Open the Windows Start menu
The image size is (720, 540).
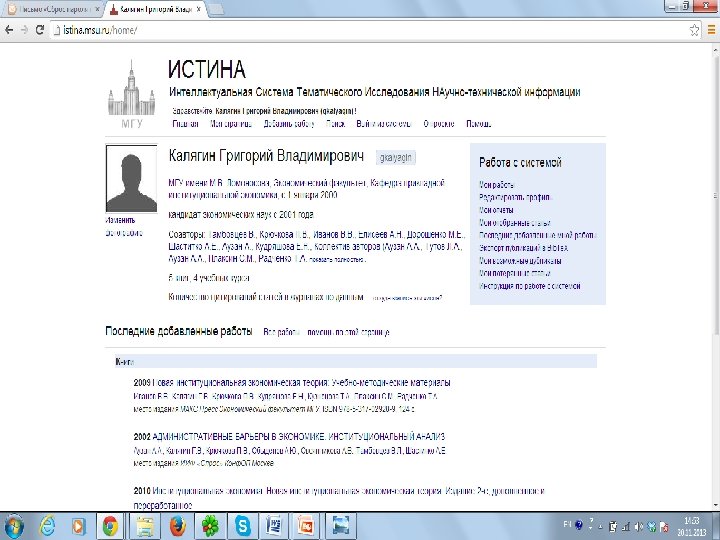[14, 526]
